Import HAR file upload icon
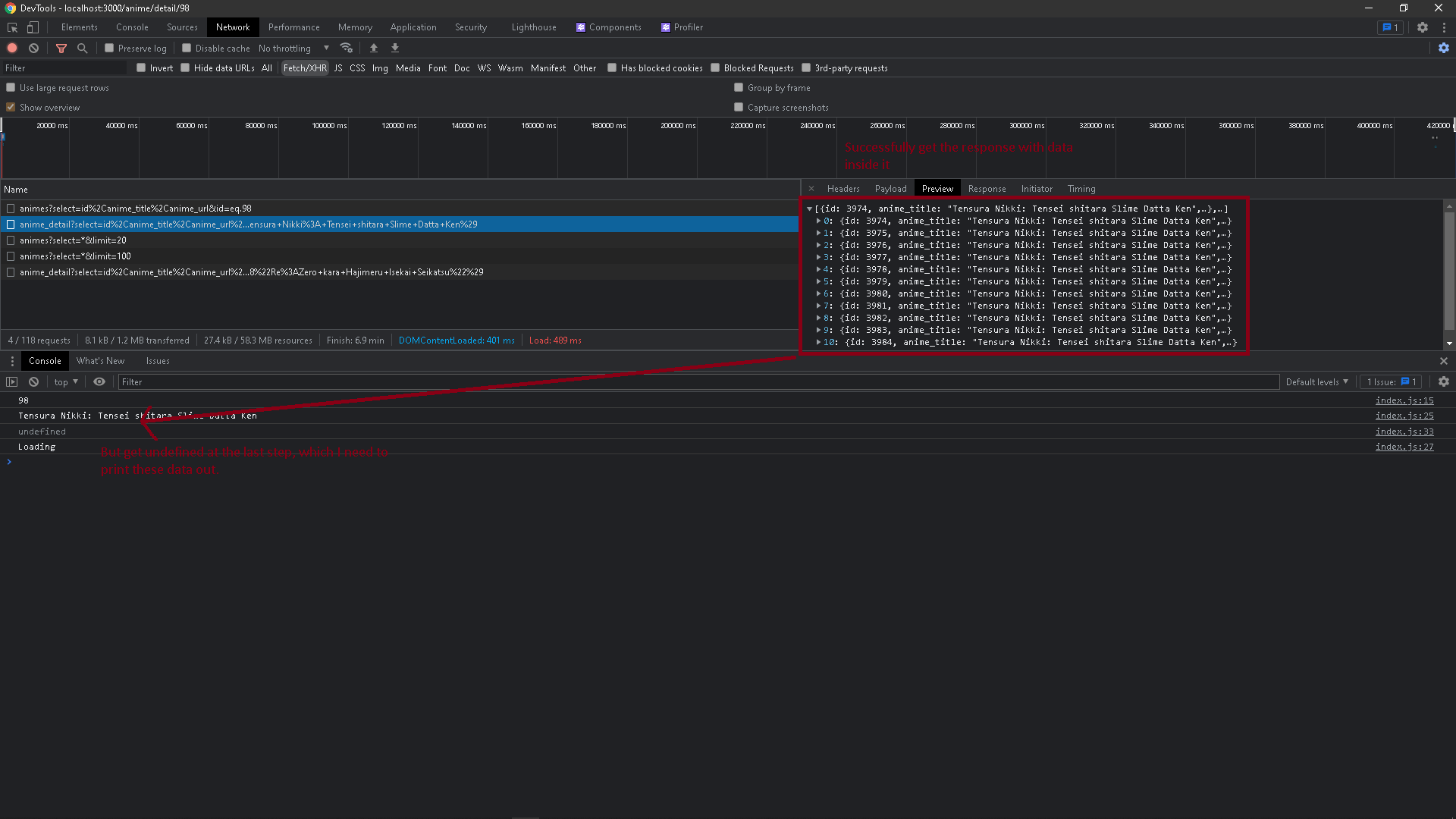This screenshot has height=819, width=1456. pos(374,48)
